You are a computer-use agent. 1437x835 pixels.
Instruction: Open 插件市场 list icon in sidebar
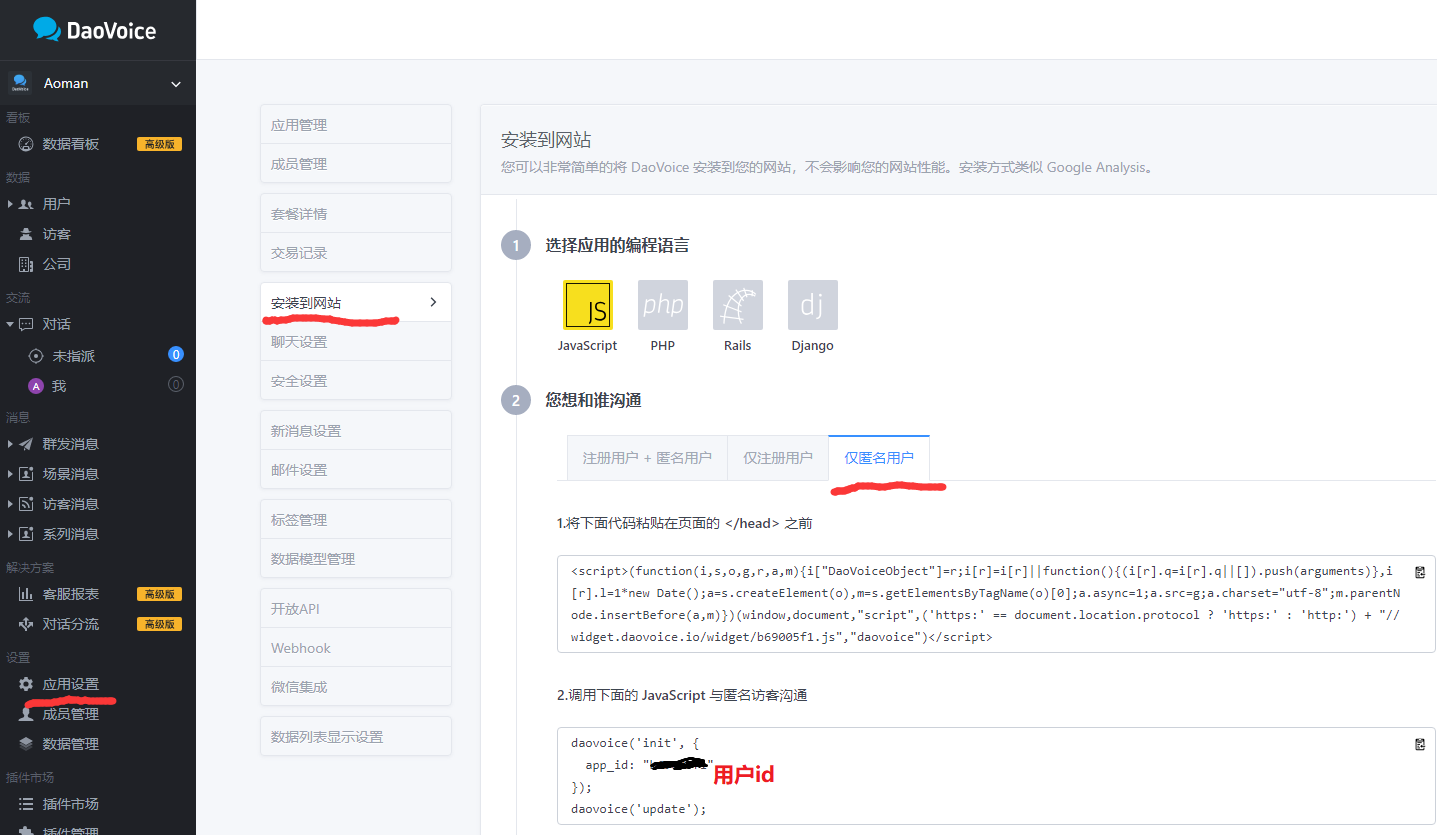(x=26, y=804)
